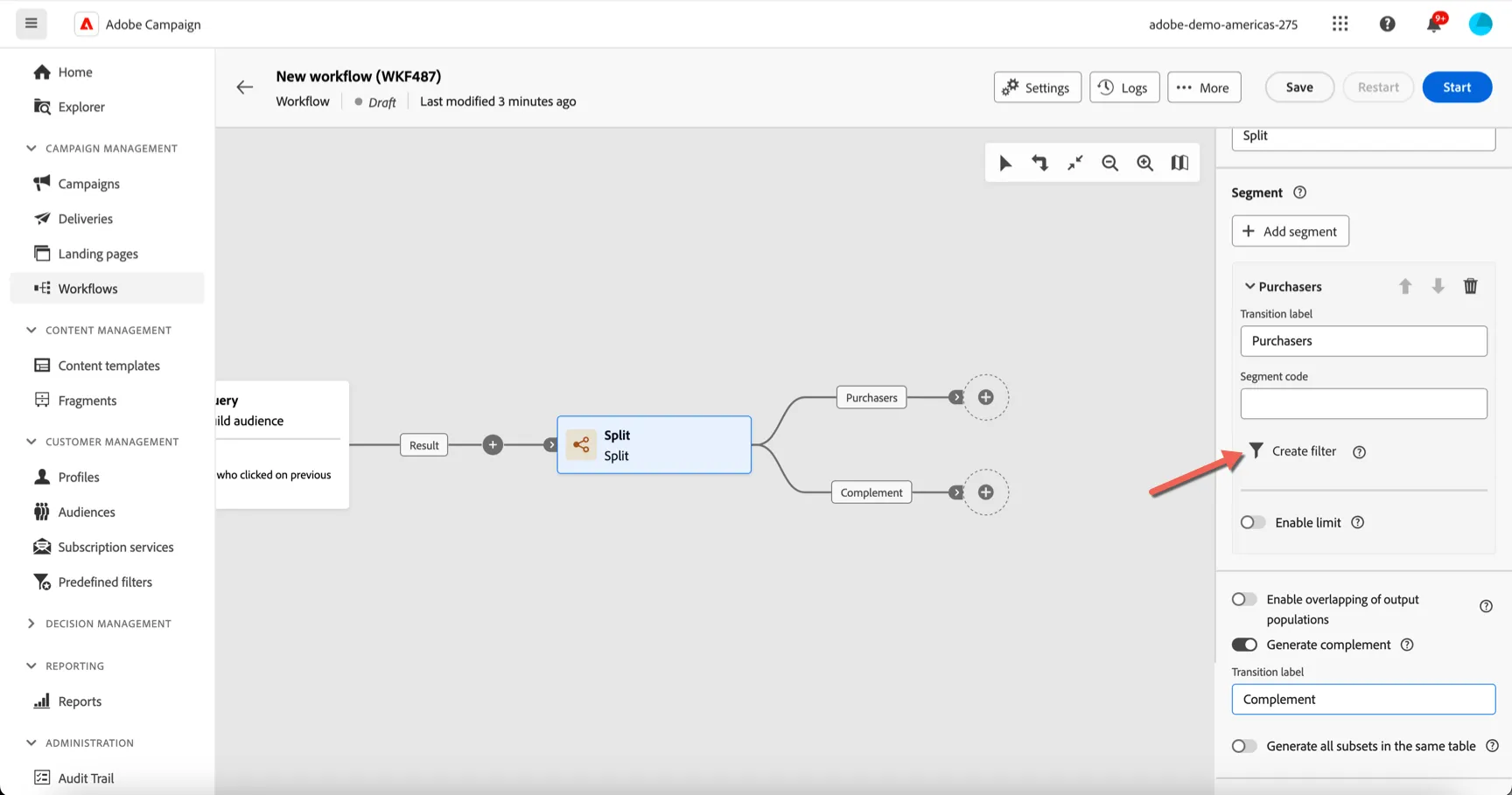The image size is (1512, 795).
Task: Save the workflow
Action: (x=1299, y=87)
